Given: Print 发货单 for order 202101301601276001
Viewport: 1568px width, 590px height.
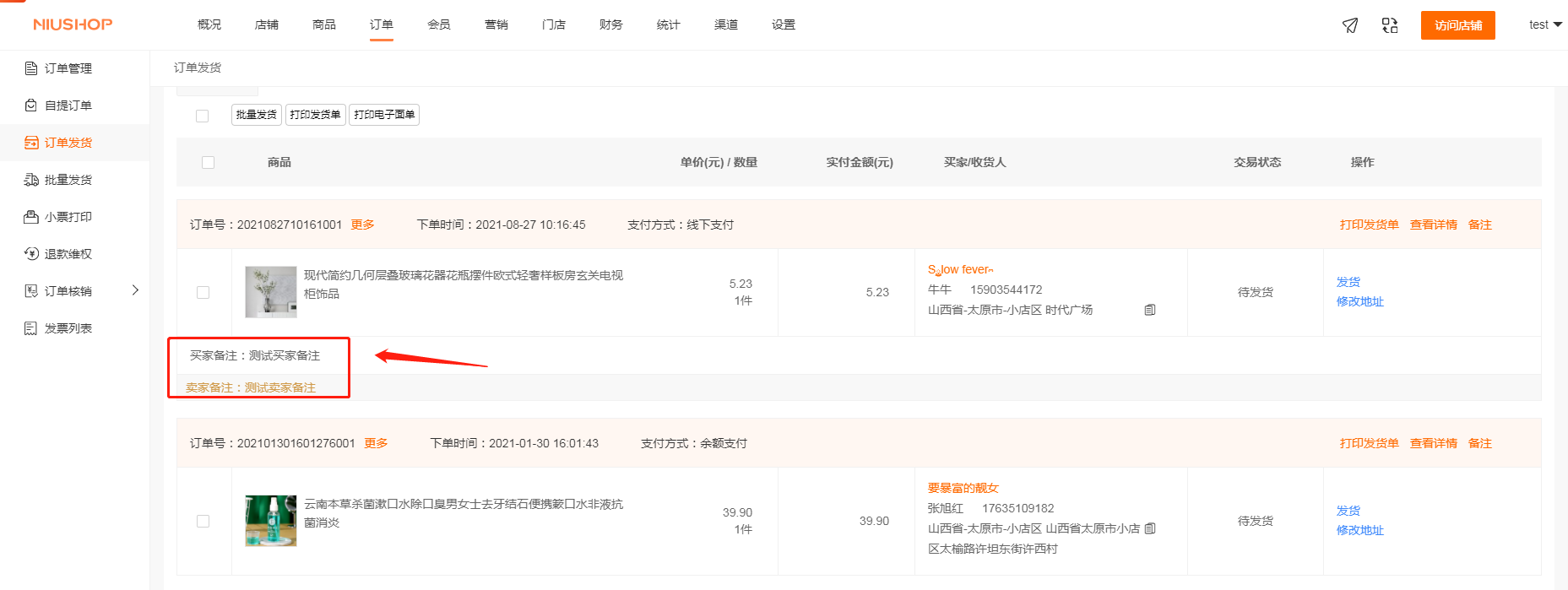Looking at the screenshot, I should point(1370,443).
